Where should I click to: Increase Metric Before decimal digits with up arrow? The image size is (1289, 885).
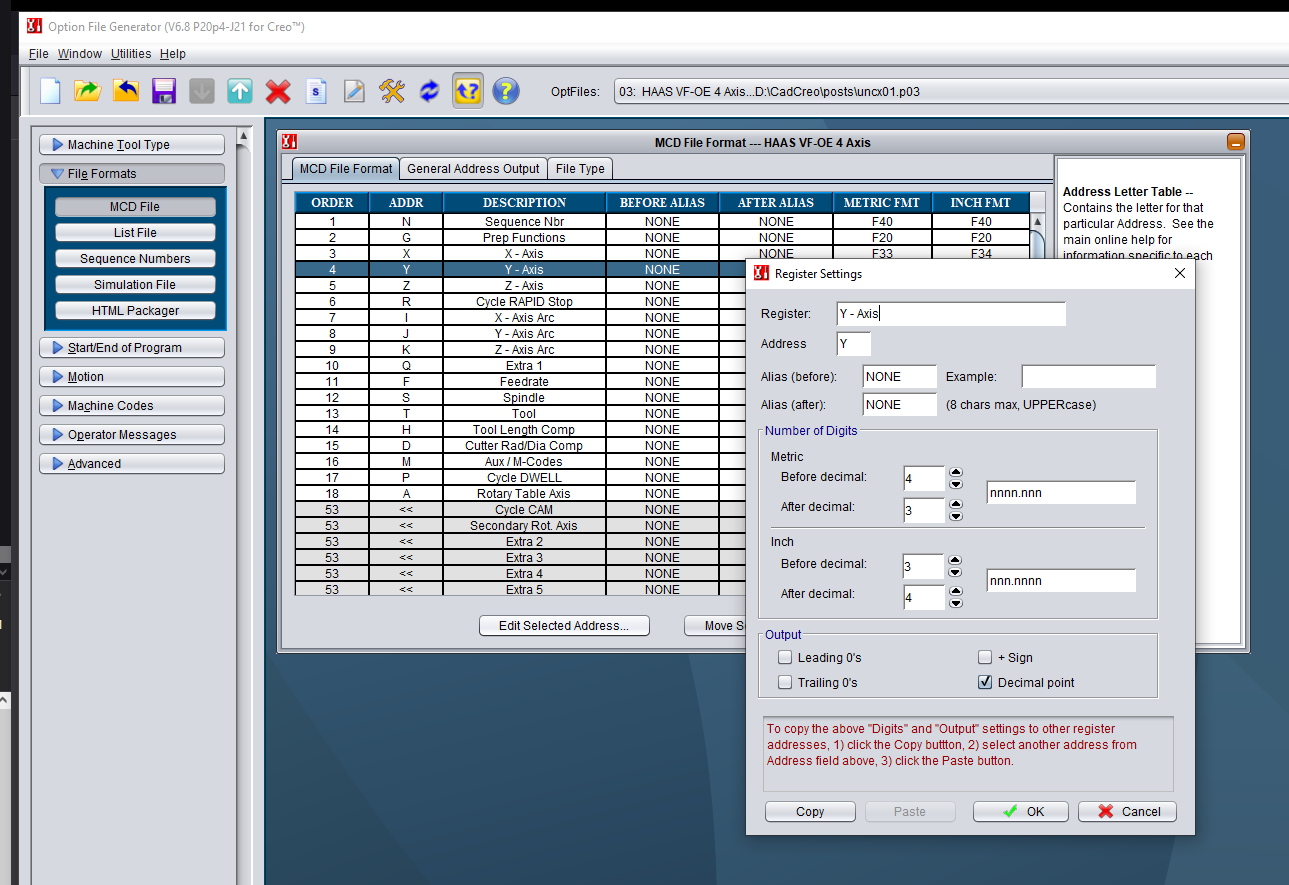pos(956,472)
